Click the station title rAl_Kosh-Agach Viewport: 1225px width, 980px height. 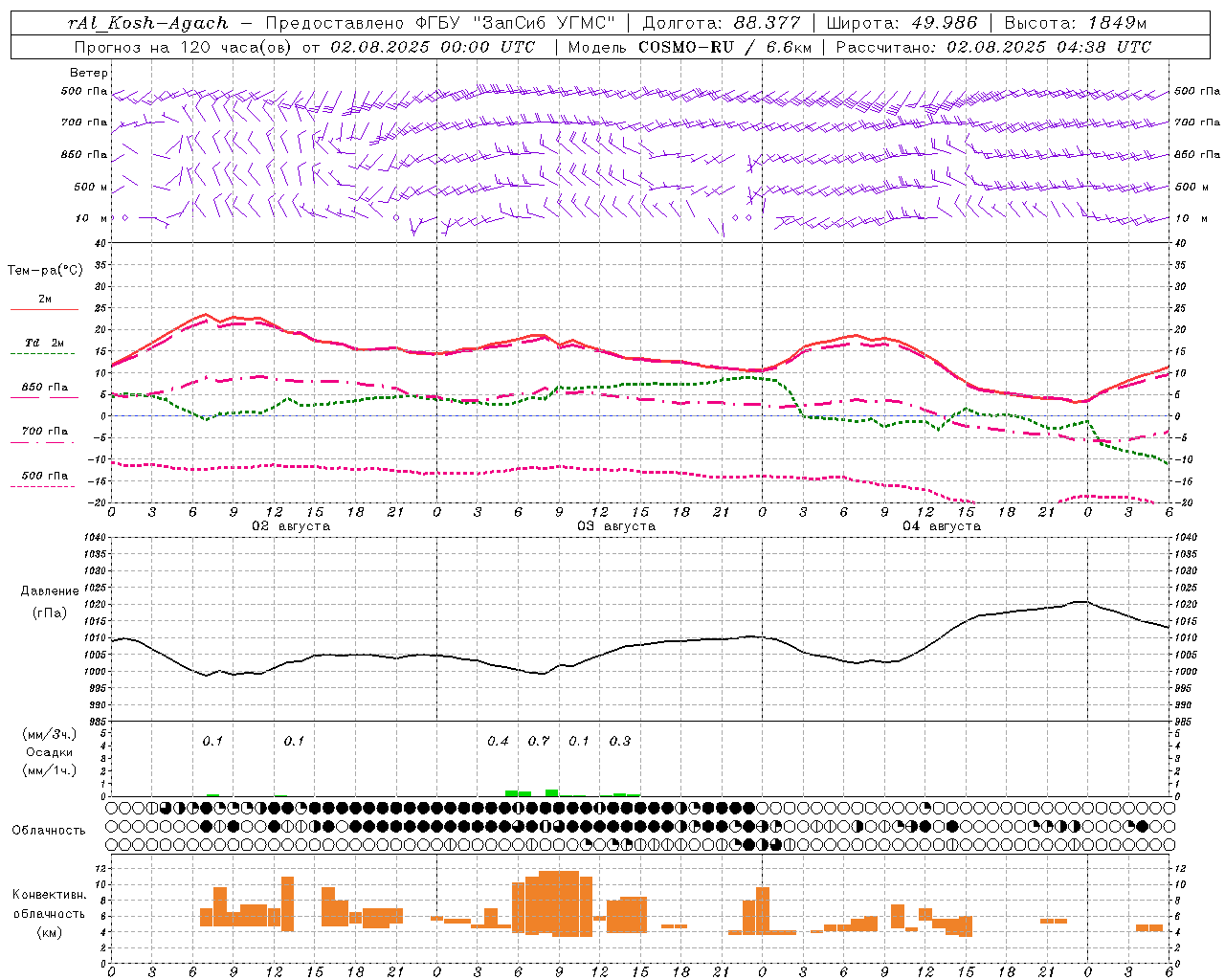coord(148,23)
